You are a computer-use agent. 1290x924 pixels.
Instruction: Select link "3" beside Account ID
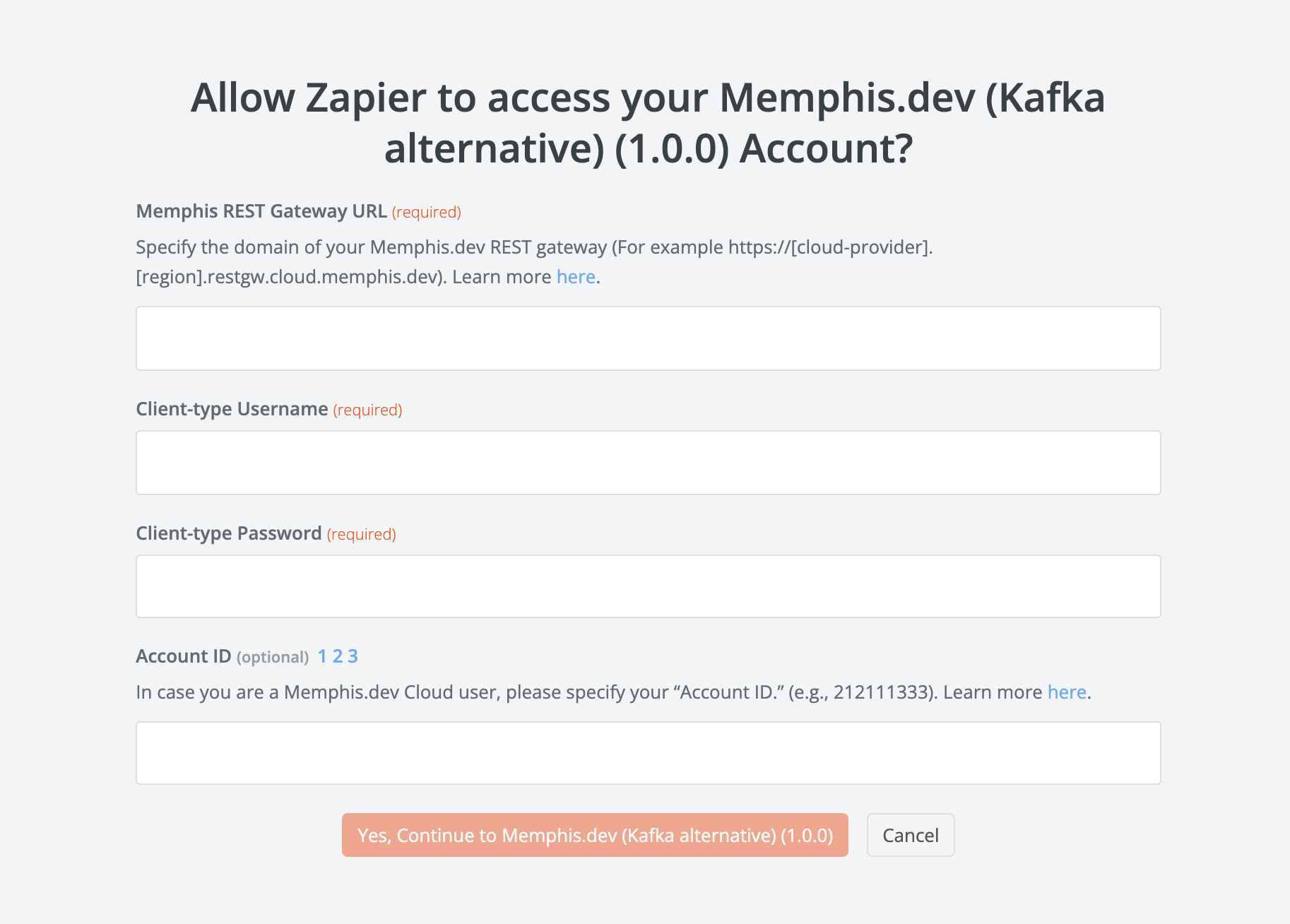(353, 656)
